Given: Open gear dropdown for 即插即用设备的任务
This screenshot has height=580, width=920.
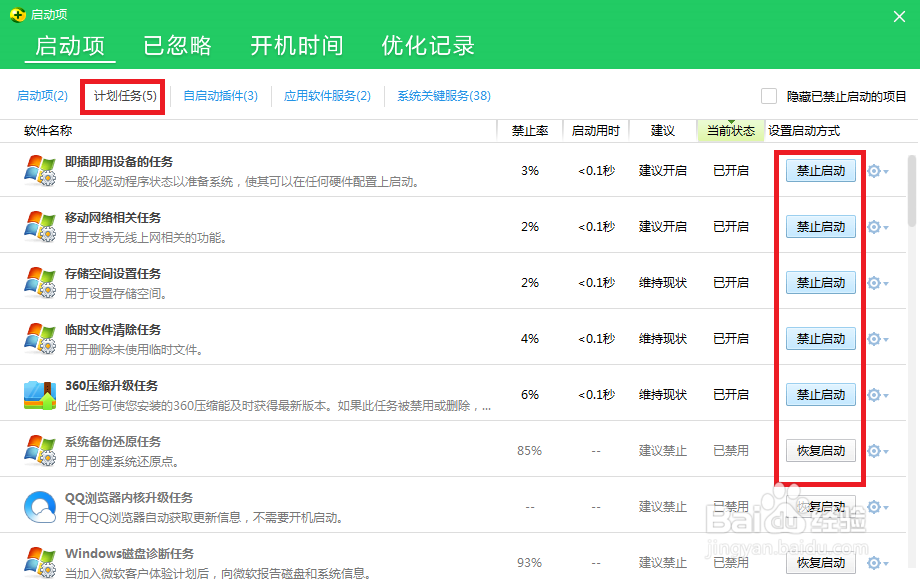Looking at the screenshot, I should [877, 171].
